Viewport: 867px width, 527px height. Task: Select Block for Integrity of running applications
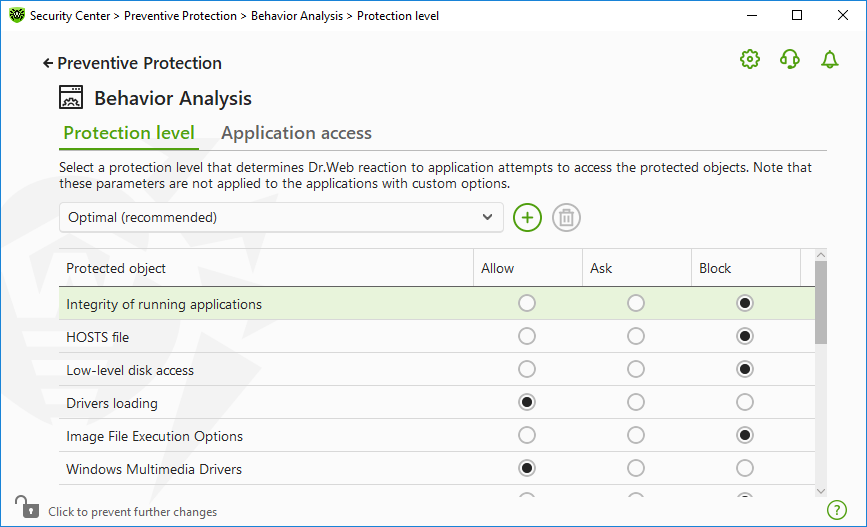point(744,303)
